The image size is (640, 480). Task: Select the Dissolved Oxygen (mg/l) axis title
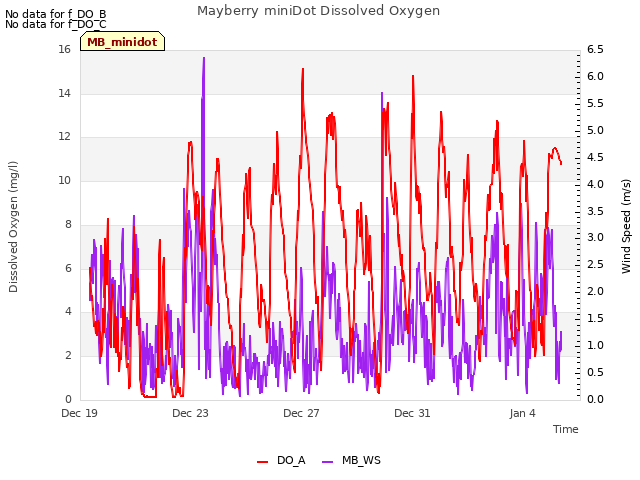[13, 227]
